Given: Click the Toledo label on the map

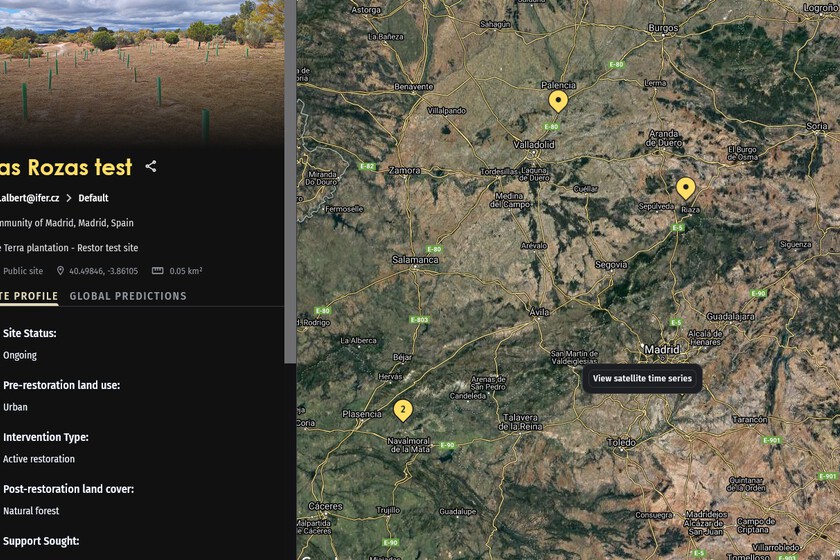Looking at the screenshot, I should [621, 442].
